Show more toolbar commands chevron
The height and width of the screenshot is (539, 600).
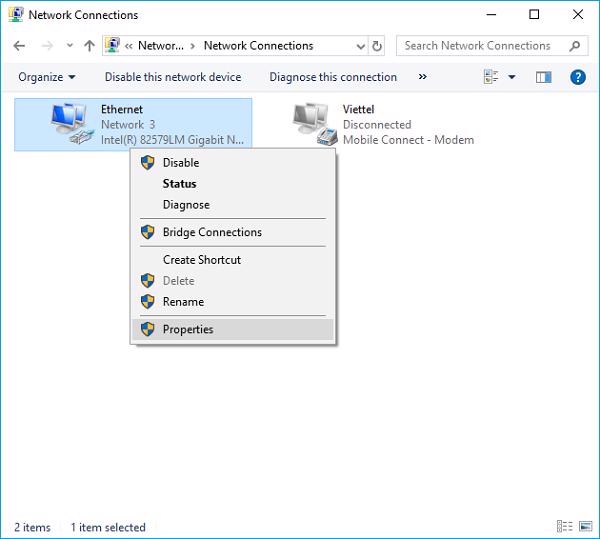pos(422,77)
